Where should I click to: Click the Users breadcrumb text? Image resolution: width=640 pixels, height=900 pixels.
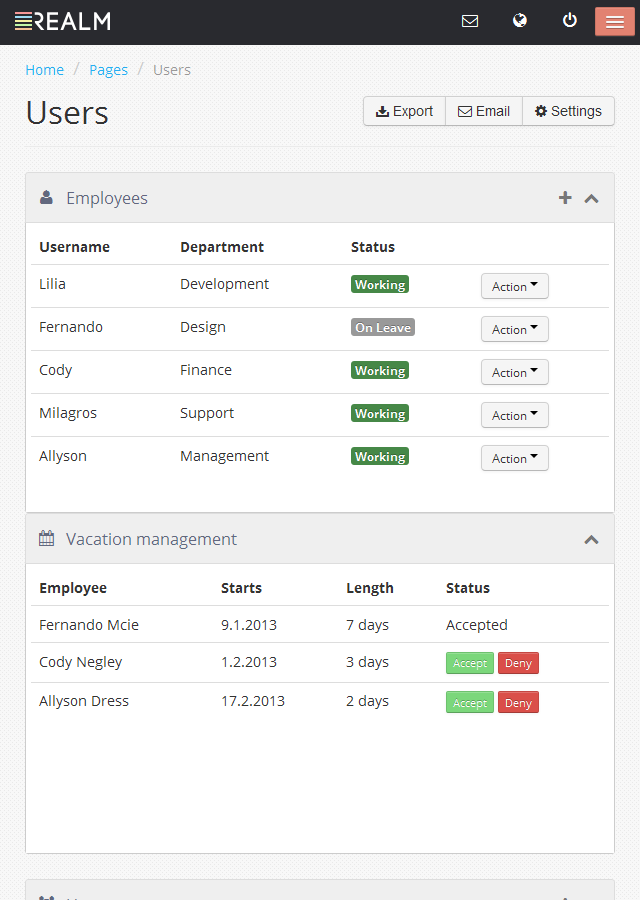(x=172, y=70)
